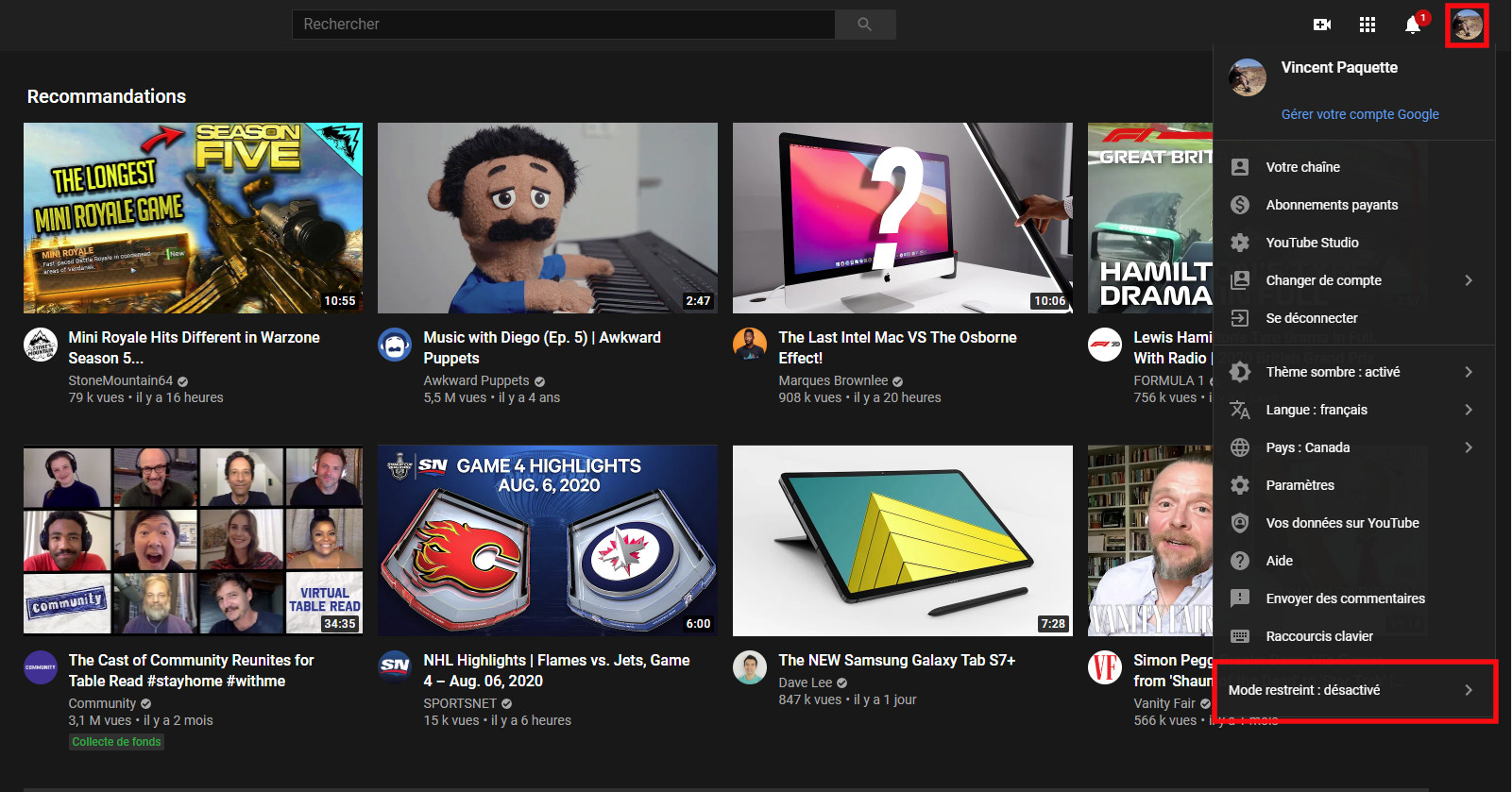Expand the Thème sombre chevron
The image size is (1512, 792).
coord(1469,372)
